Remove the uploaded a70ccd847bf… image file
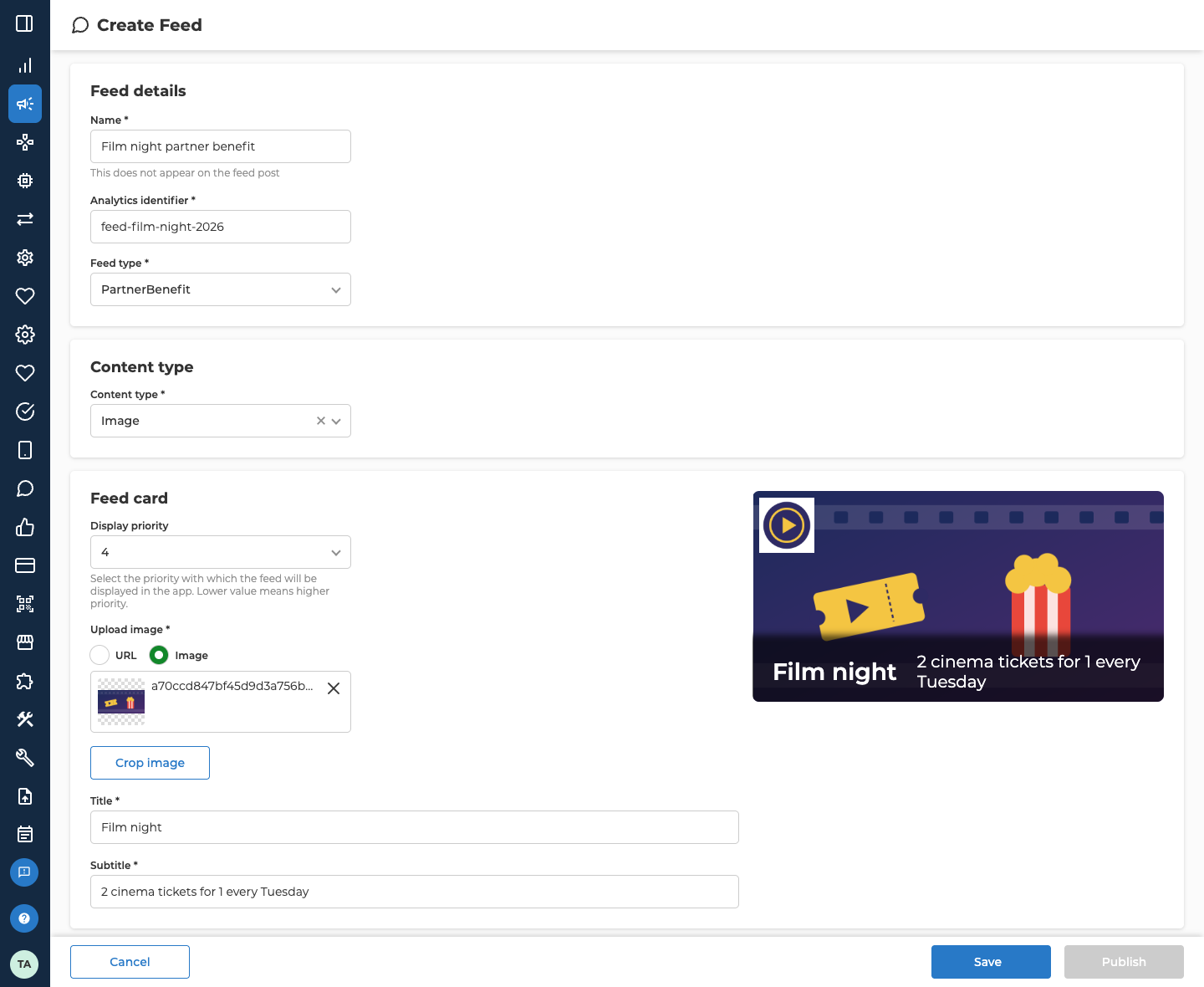 coord(334,688)
